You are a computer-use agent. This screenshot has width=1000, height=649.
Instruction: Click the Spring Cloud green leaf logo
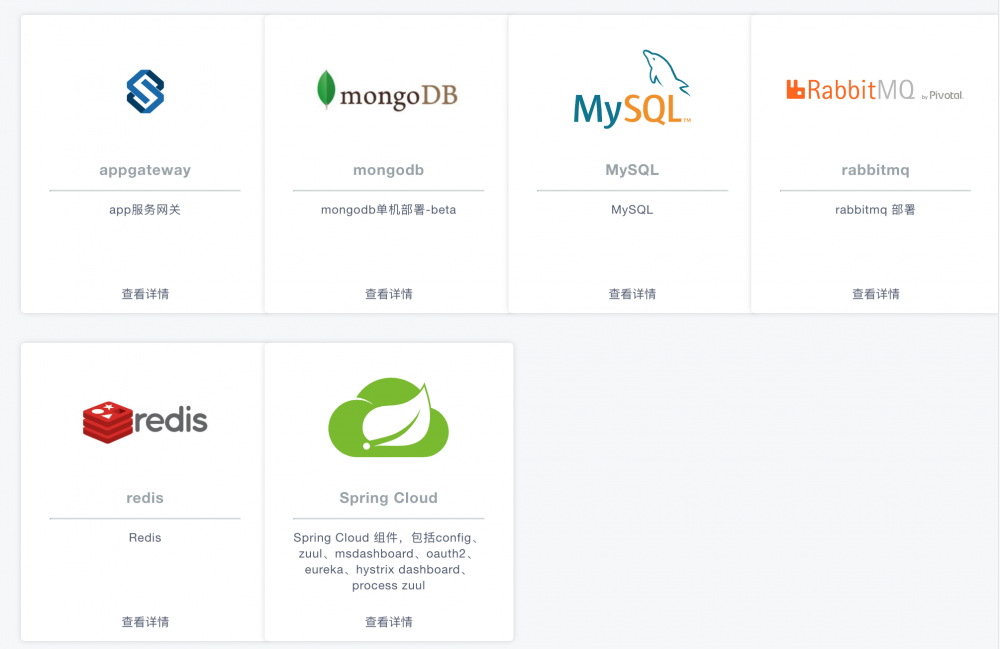(x=388, y=418)
